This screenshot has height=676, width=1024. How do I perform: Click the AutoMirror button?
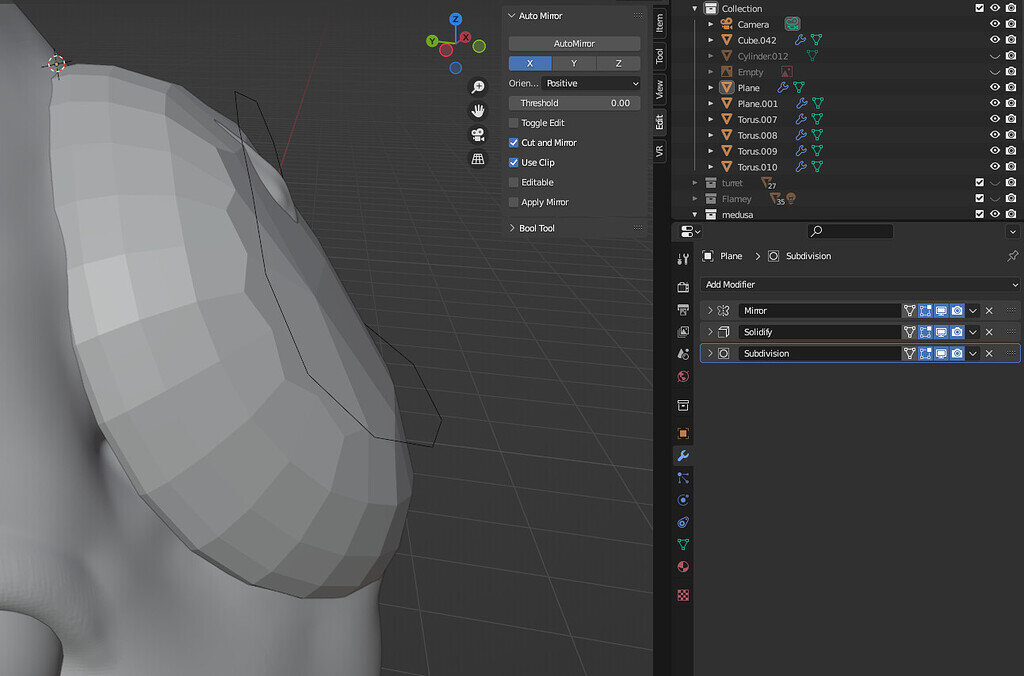(575, 43)
